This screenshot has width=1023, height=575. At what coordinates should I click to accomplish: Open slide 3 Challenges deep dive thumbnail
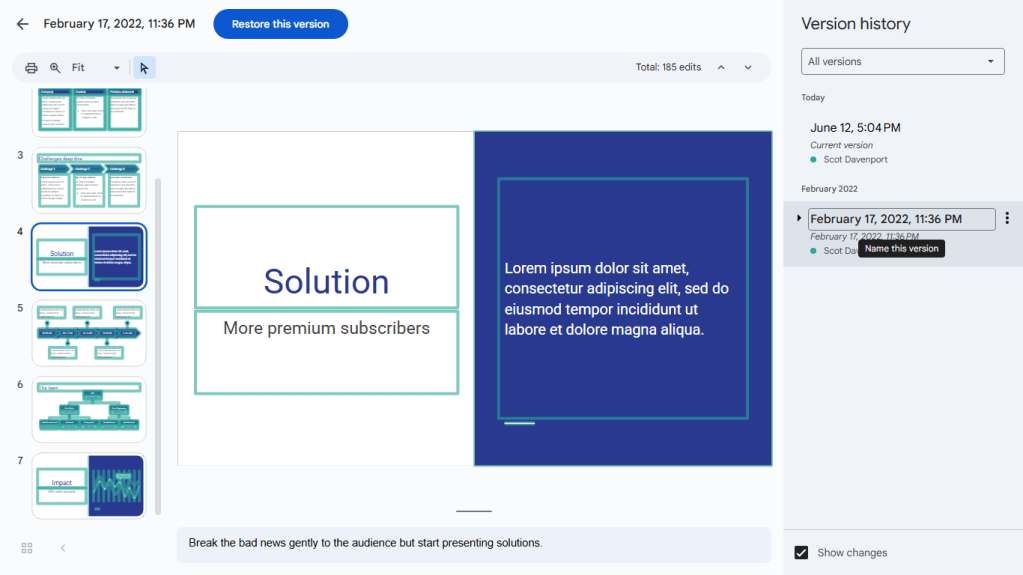[x=89, y=180]
